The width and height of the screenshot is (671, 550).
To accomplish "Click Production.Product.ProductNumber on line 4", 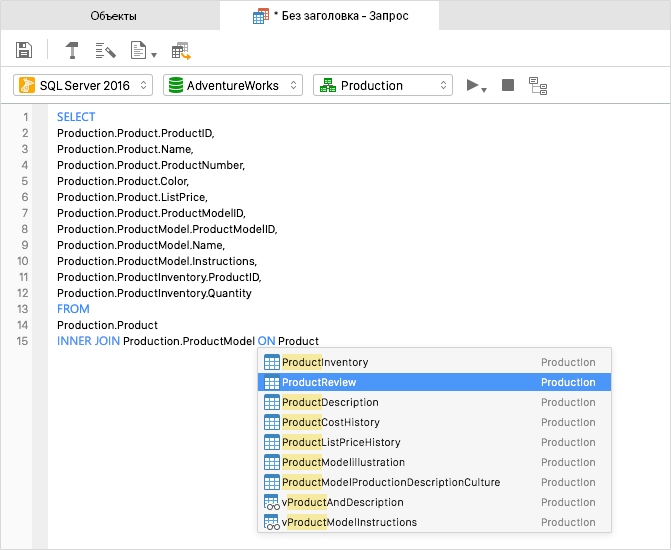I will 151,165.
